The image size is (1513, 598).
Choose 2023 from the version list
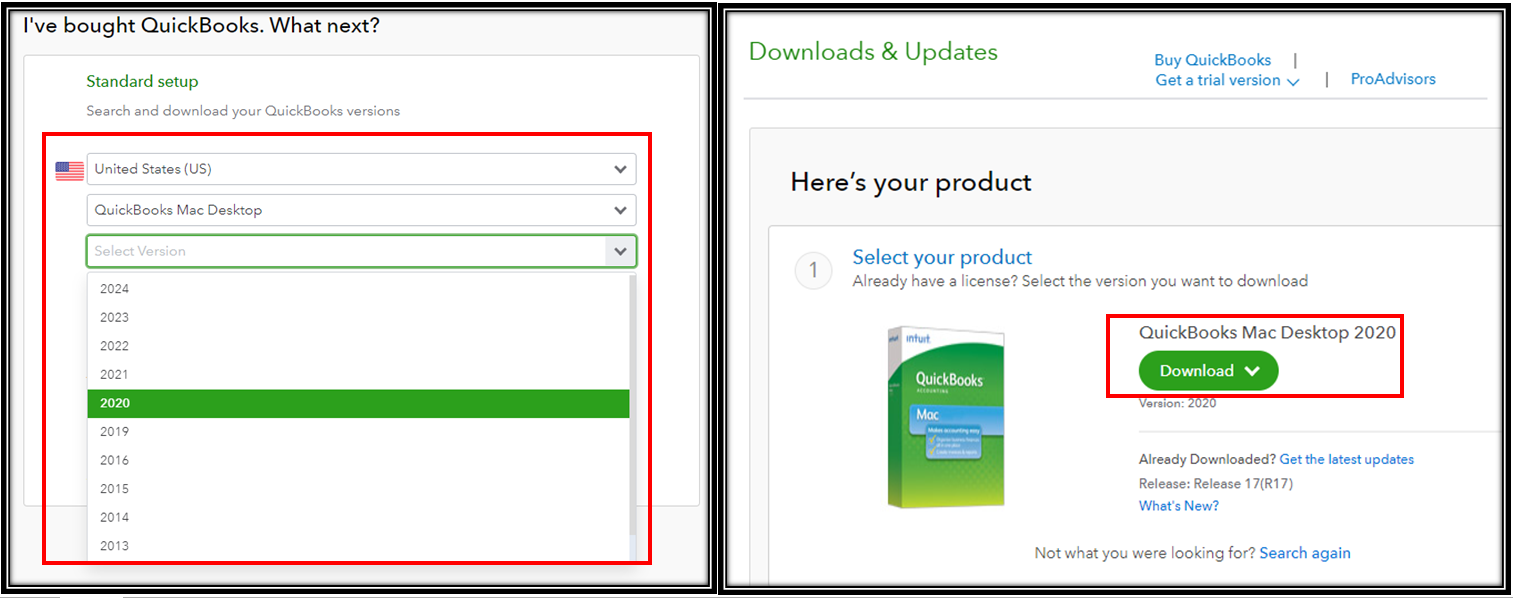[x=358, y=317]
